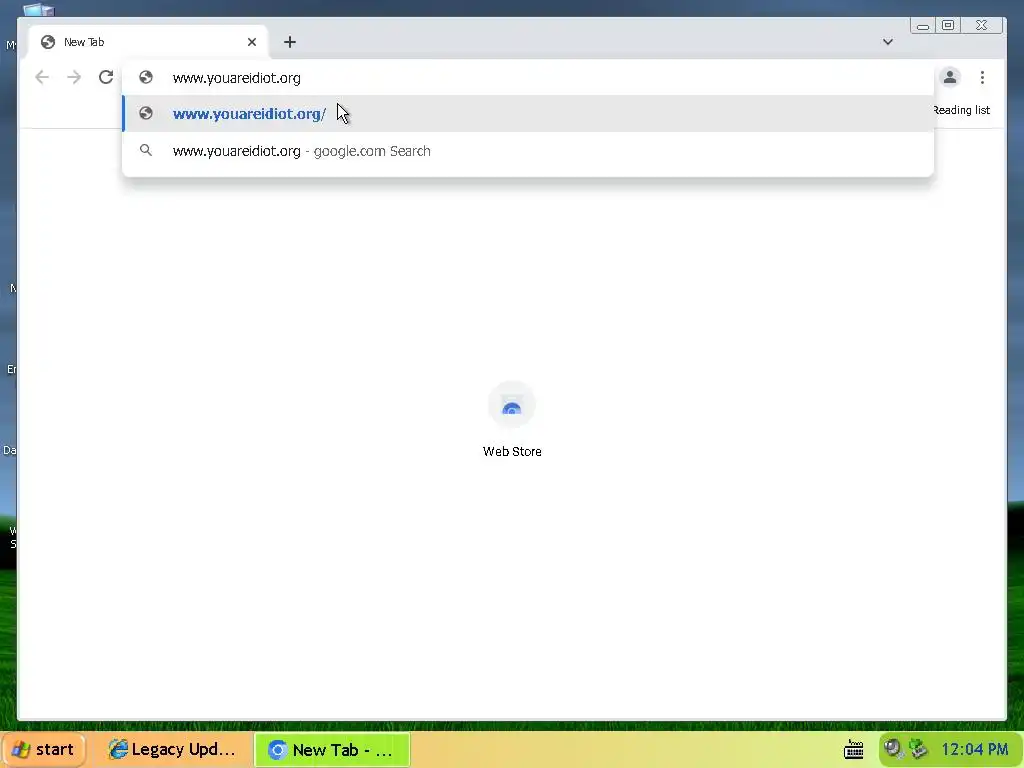Add a new tab with plus button
Image resolution: width=1024 pixels, height=768 pixels.
290,42
